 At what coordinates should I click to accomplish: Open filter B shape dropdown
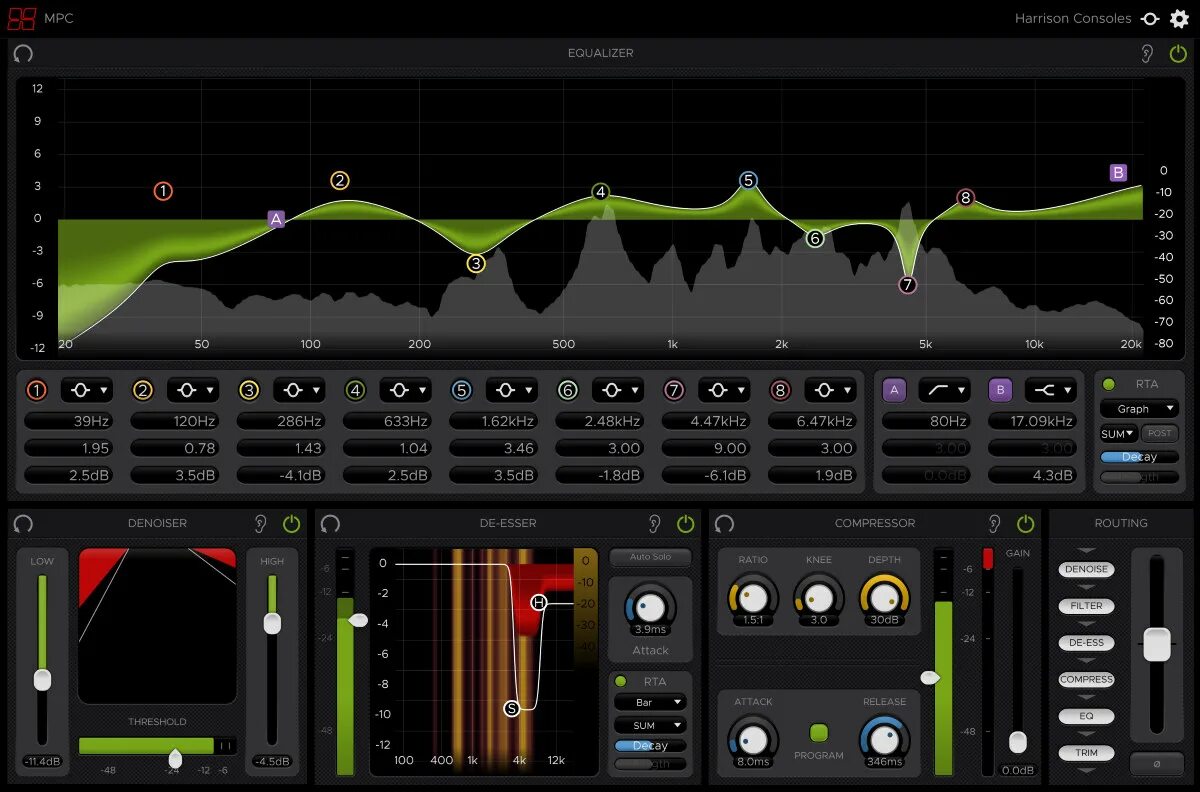[x=1050, y=390]
